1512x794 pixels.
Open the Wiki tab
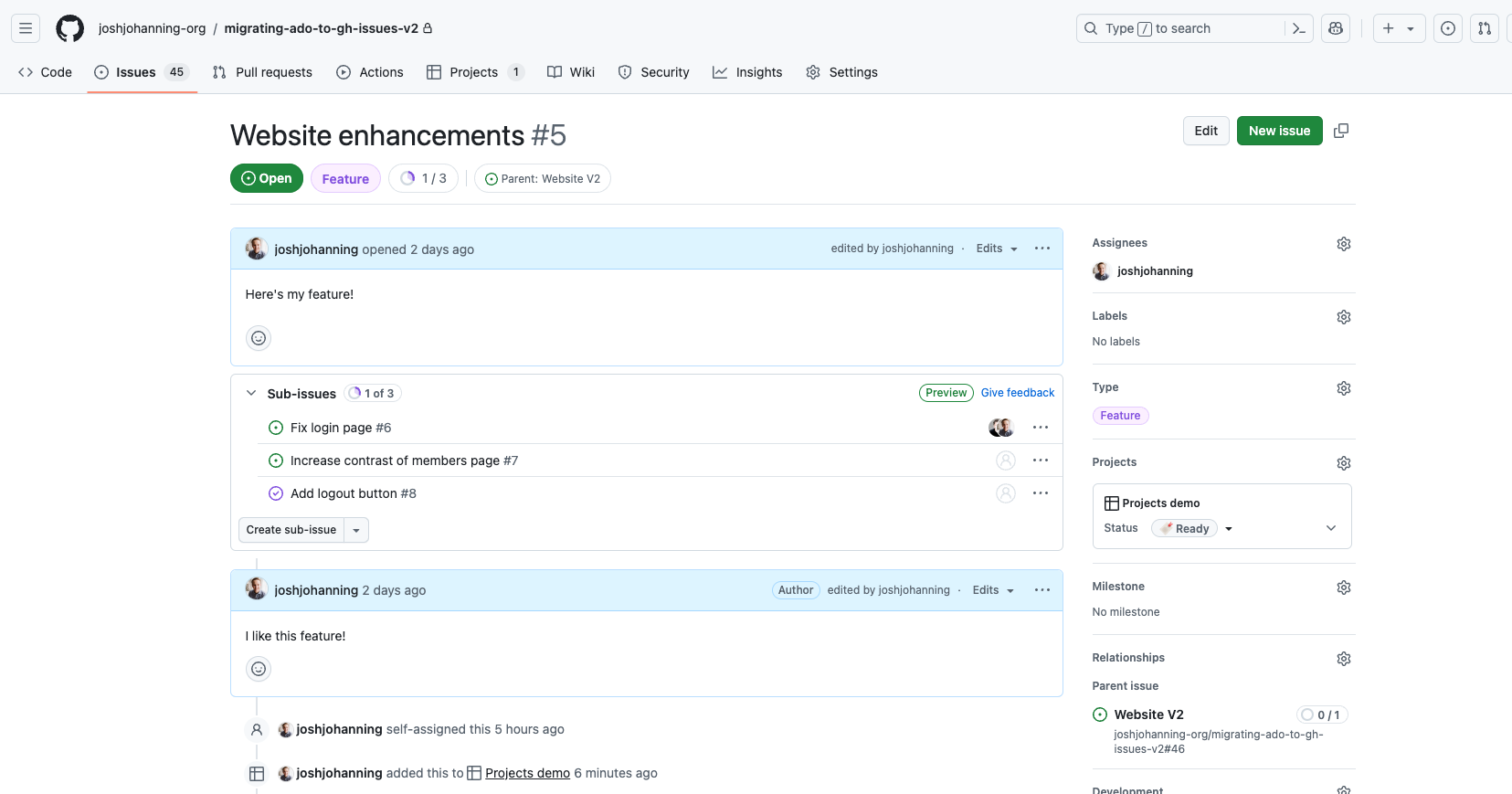(x=571, y=72)
